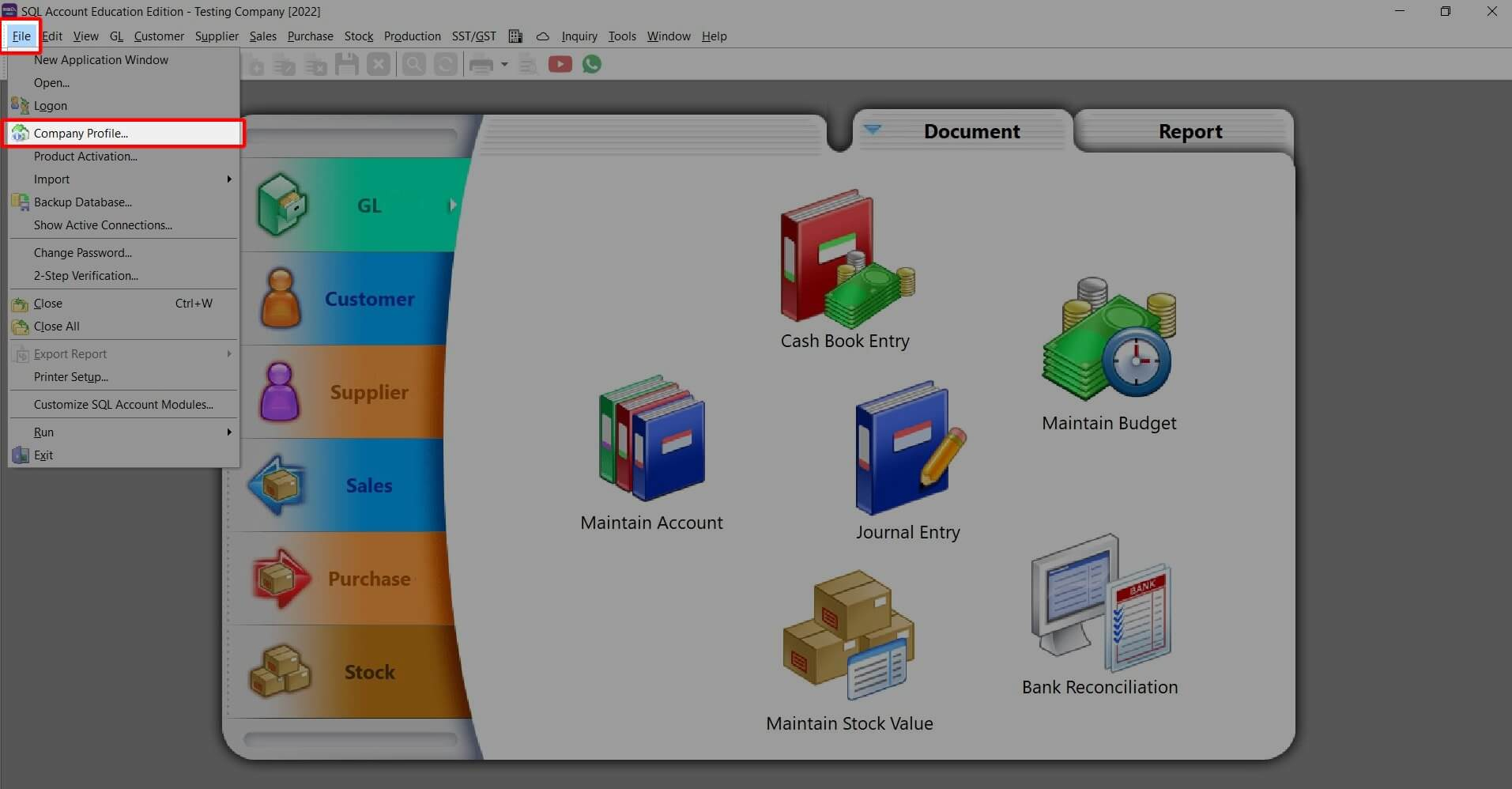The height and width of the screenshot is (789, 1512).
Task: Open the Inquiry menu
Action: click(x=579, y=36)
